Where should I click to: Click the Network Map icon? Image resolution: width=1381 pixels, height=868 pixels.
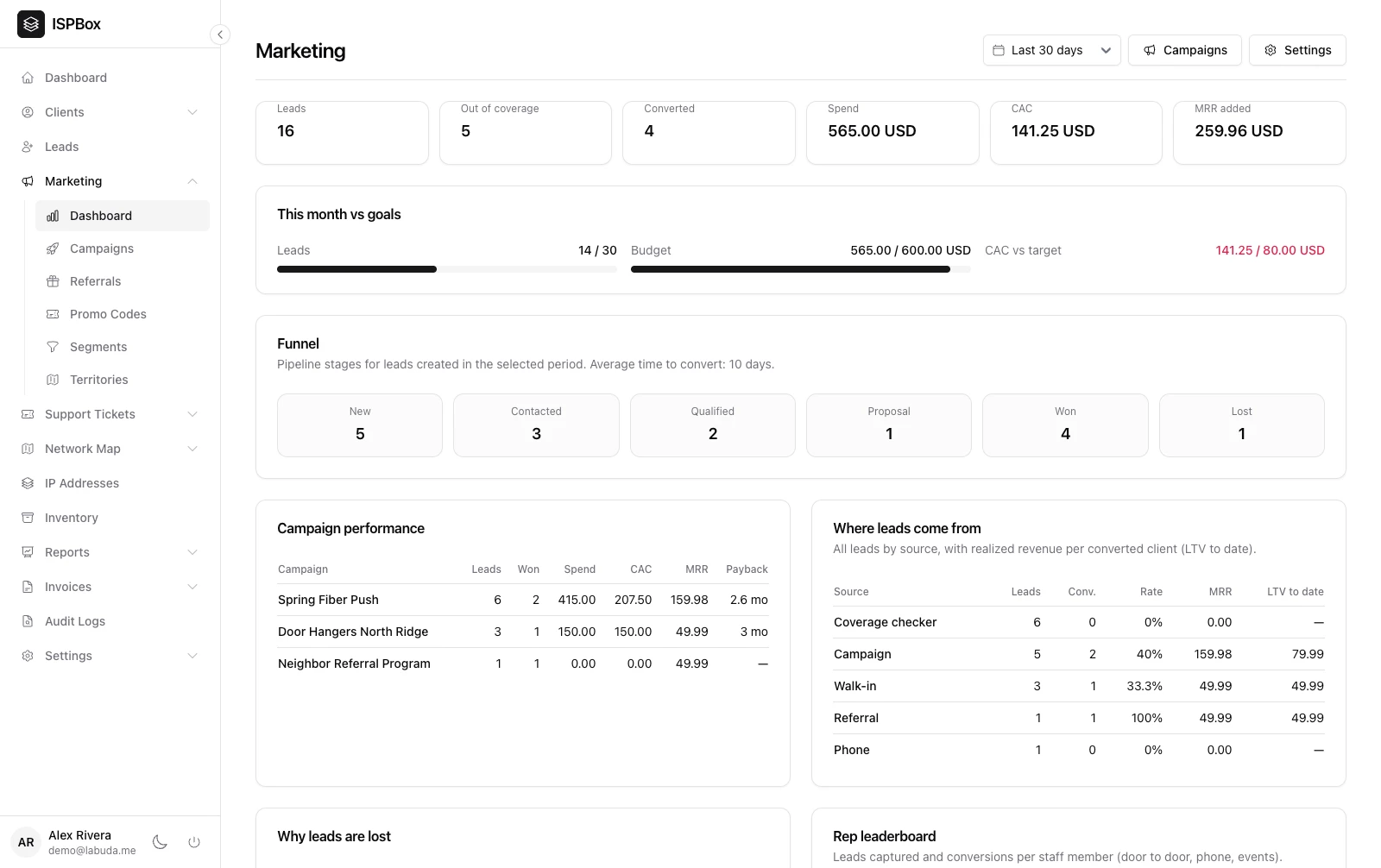tap(28, 449)
